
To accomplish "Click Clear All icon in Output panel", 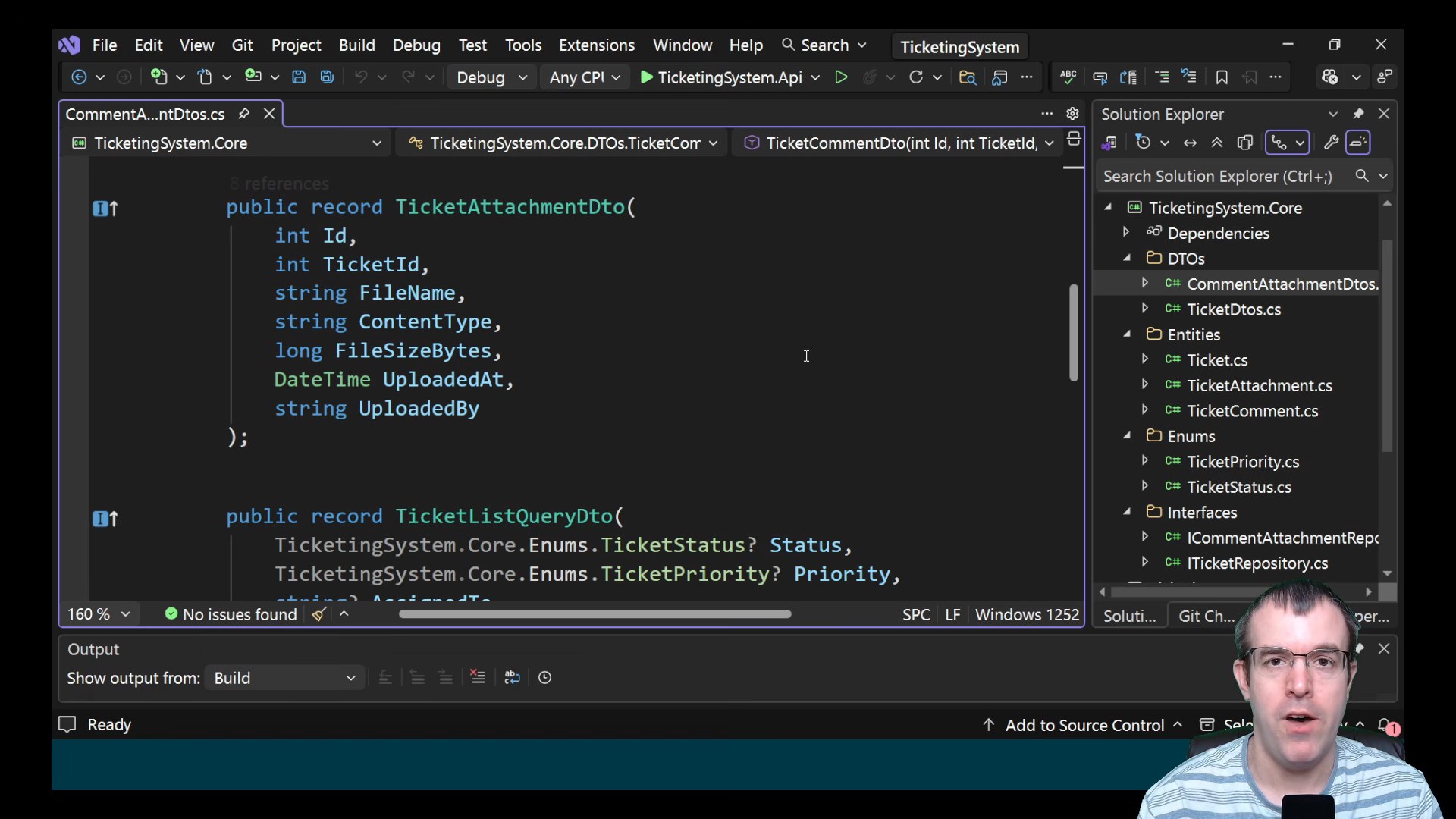I will click(x=478, y=677).
